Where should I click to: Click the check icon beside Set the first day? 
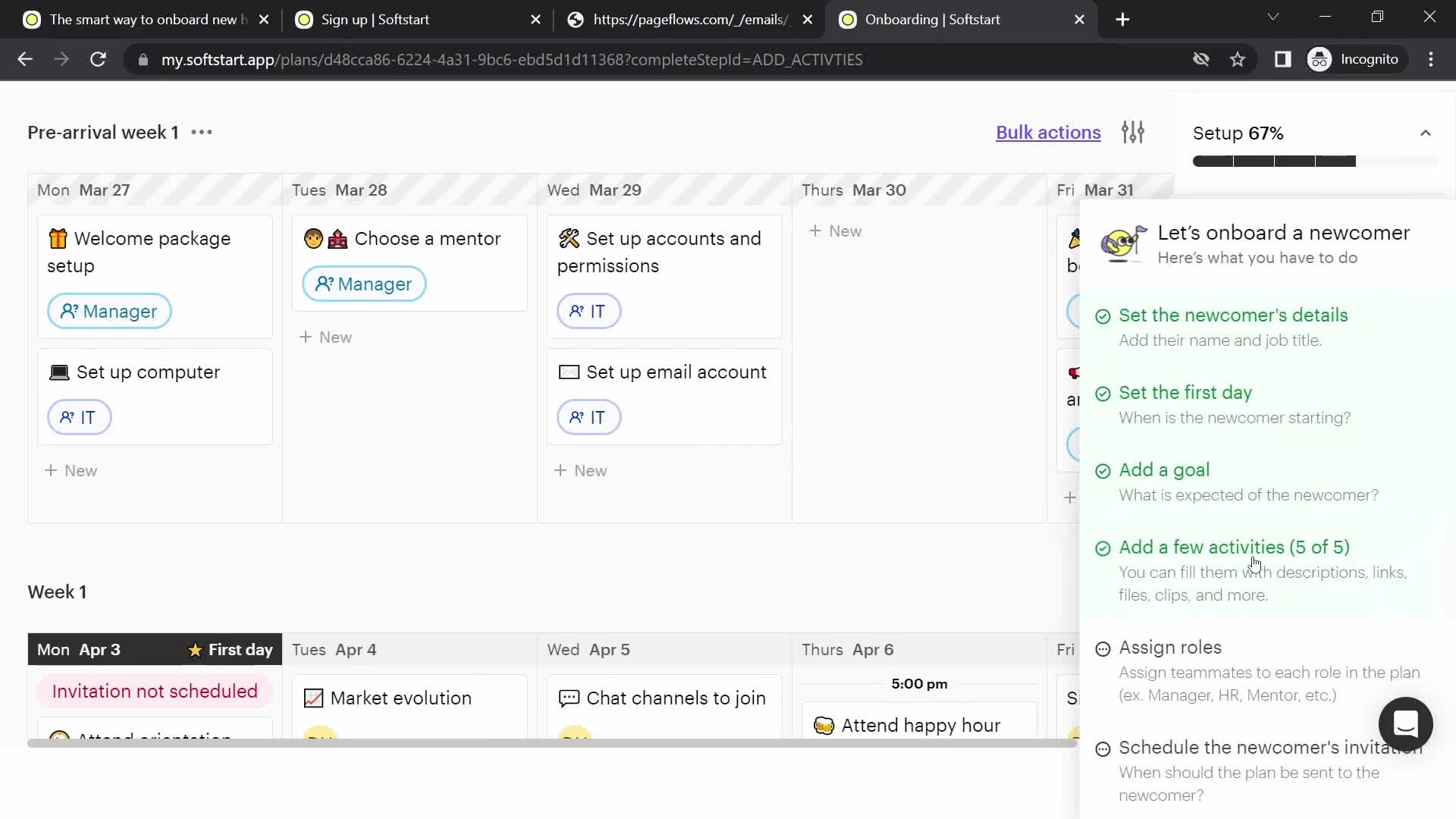(x=1103, y=394)
